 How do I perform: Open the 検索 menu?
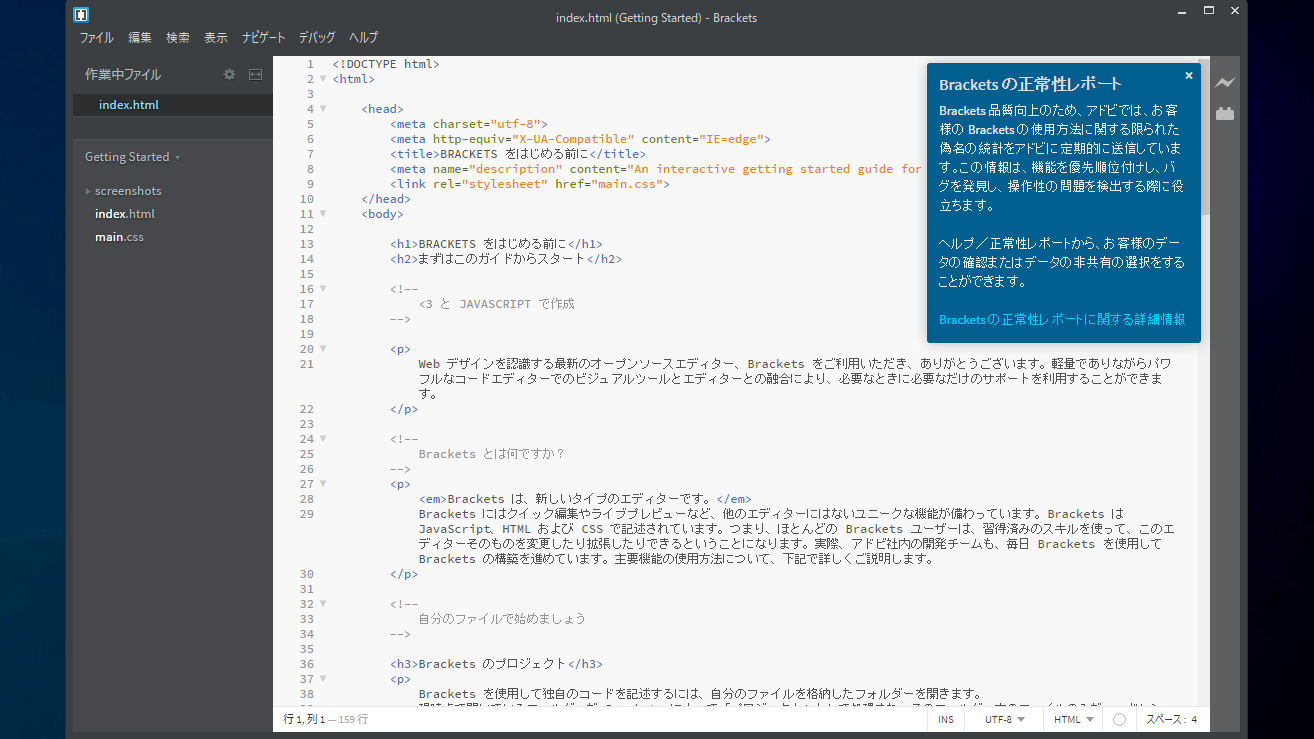click(178, 38)
